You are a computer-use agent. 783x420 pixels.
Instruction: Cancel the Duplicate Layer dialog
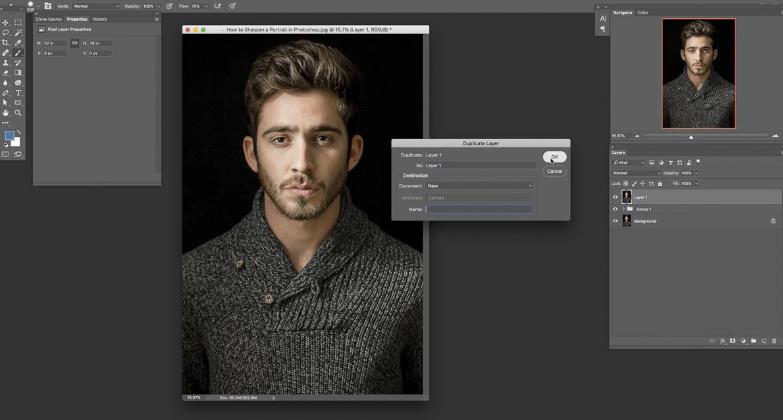(x=554, y=171)
